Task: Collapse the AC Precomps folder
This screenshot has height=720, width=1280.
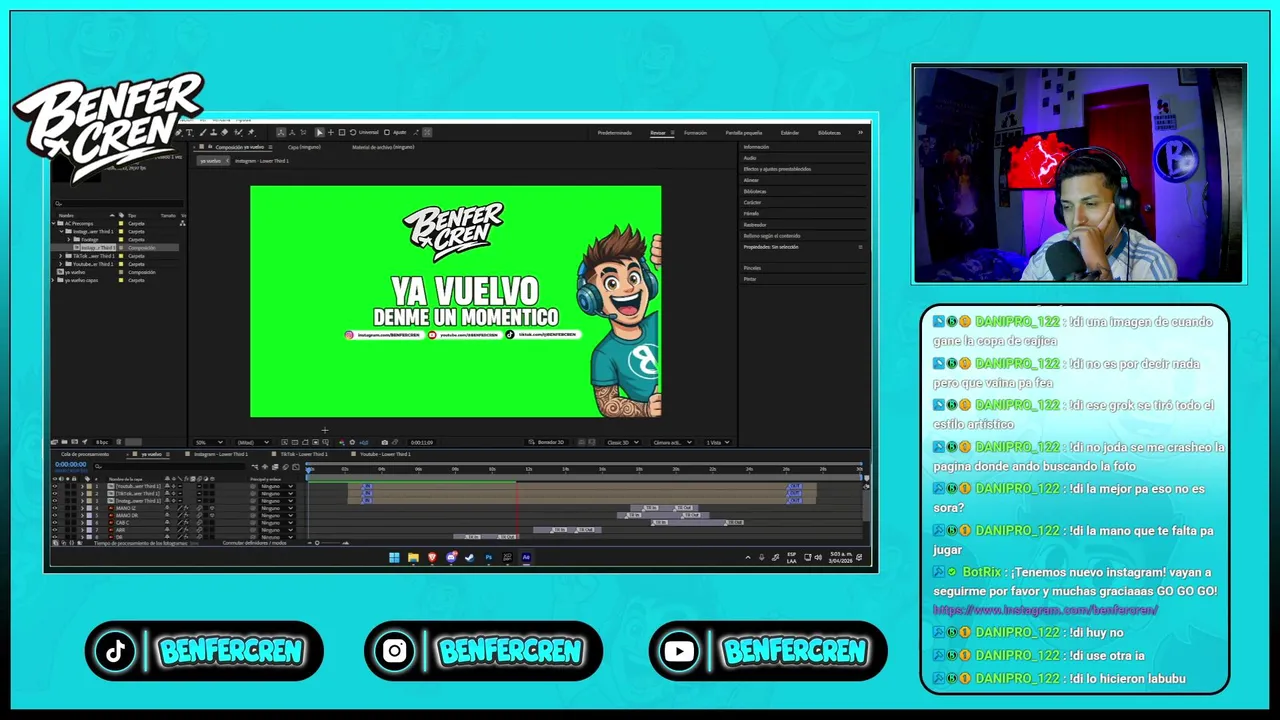Action: pos(55,223)
